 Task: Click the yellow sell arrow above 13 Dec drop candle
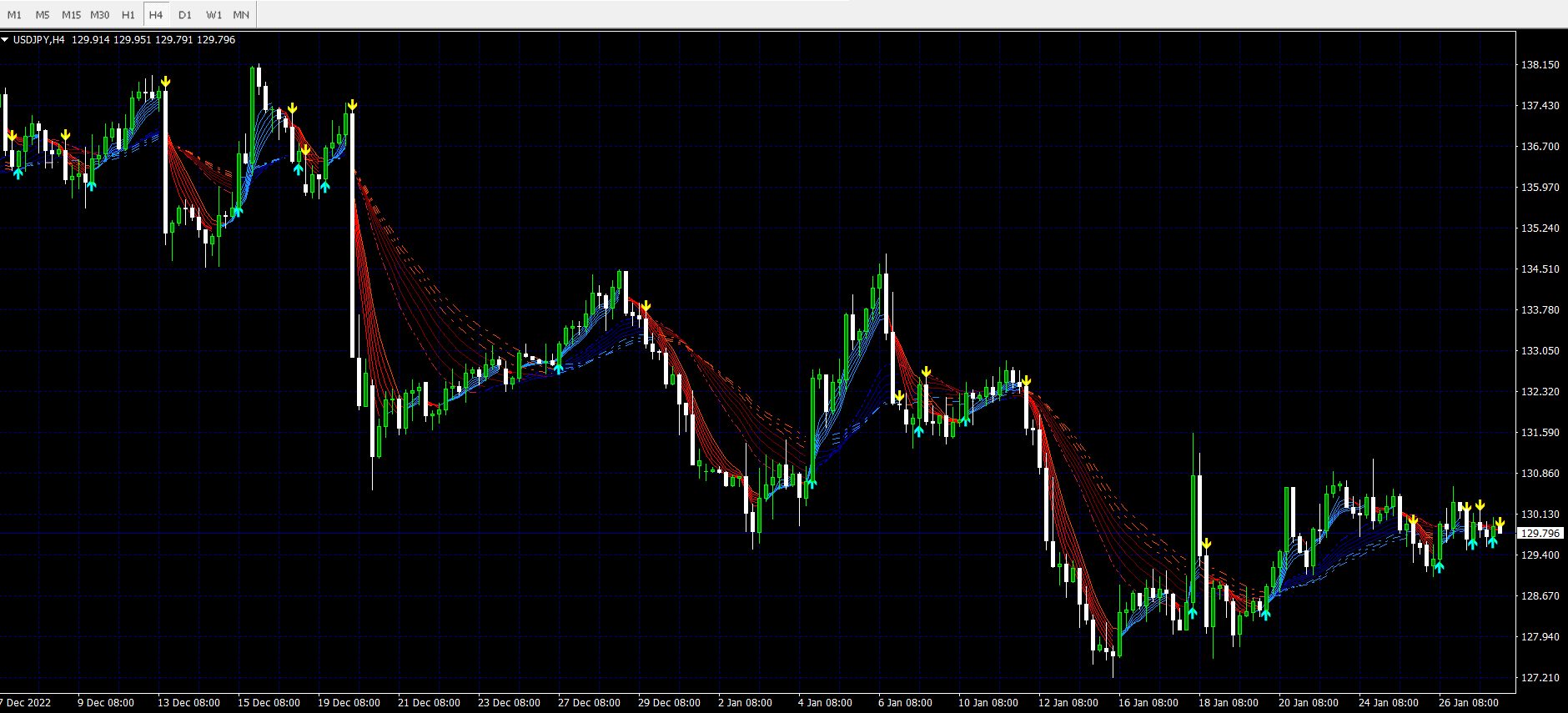point(166,81)
